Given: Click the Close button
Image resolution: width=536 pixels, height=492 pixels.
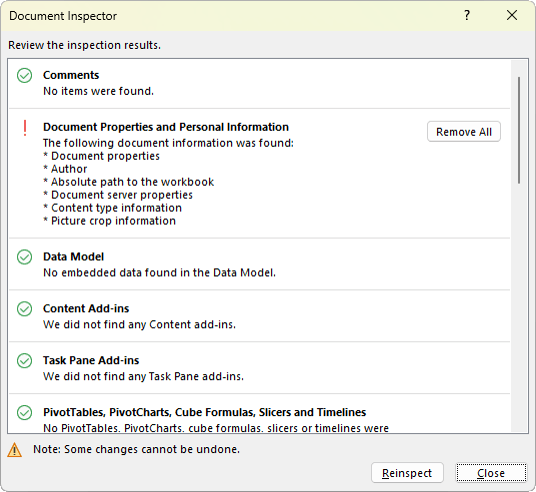Looking at the screenshot, I should coord(491,473).
